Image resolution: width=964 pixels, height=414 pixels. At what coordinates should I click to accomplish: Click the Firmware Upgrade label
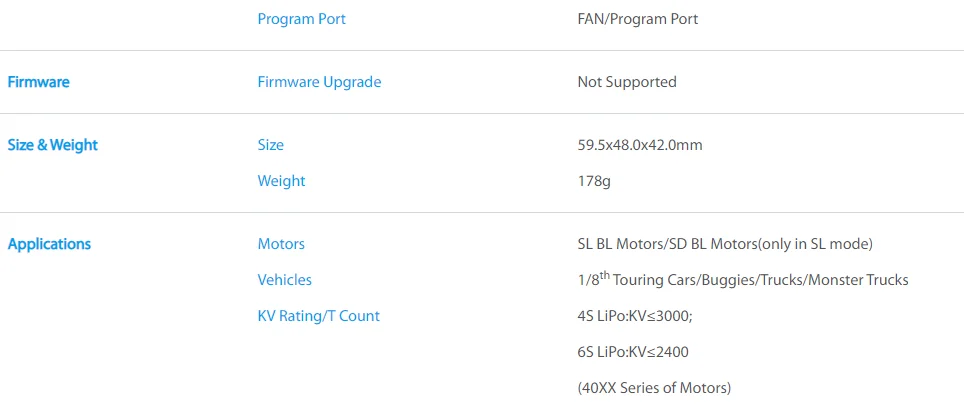tap(319, 82)
